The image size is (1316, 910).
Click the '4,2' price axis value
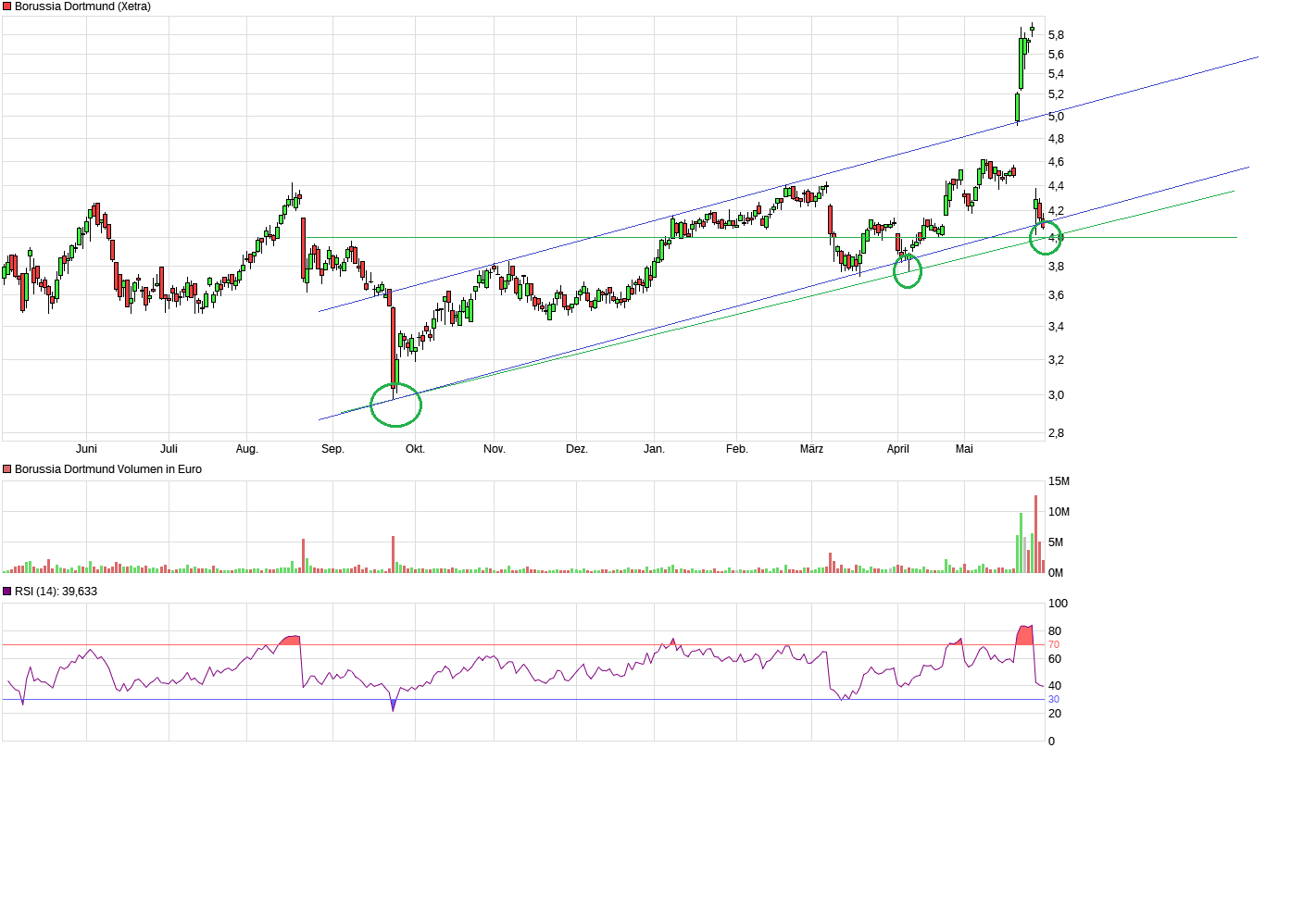coord(1056,211)
